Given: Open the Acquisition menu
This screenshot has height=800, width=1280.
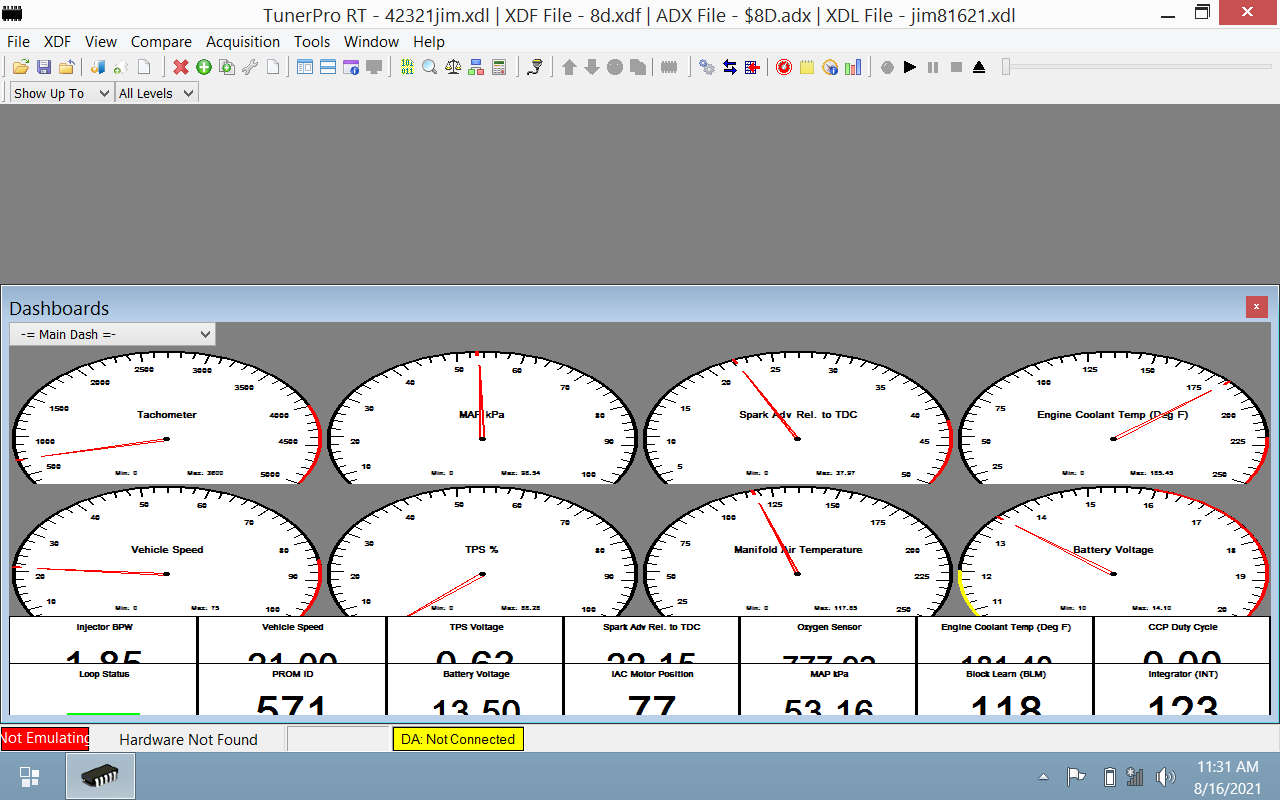Looking at the screenshot, I should coord(243,42).
